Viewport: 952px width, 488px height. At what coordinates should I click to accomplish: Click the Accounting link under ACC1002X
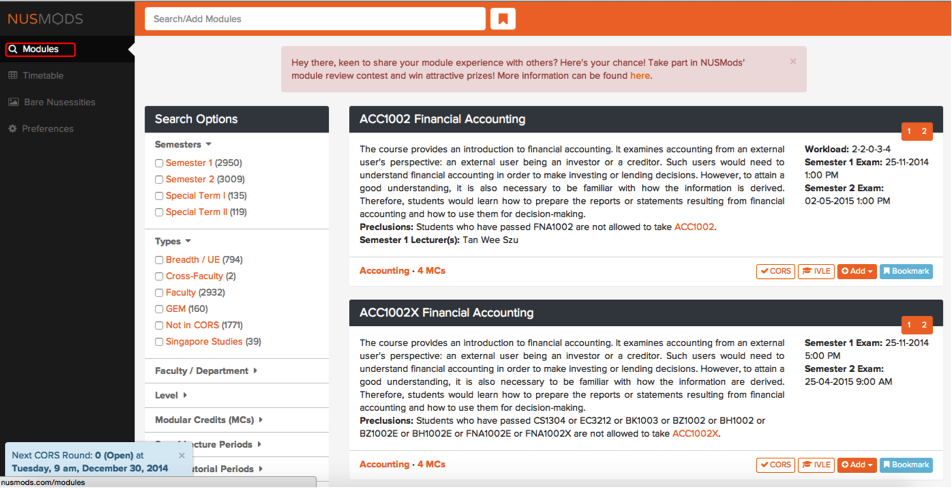coord(384,464)
